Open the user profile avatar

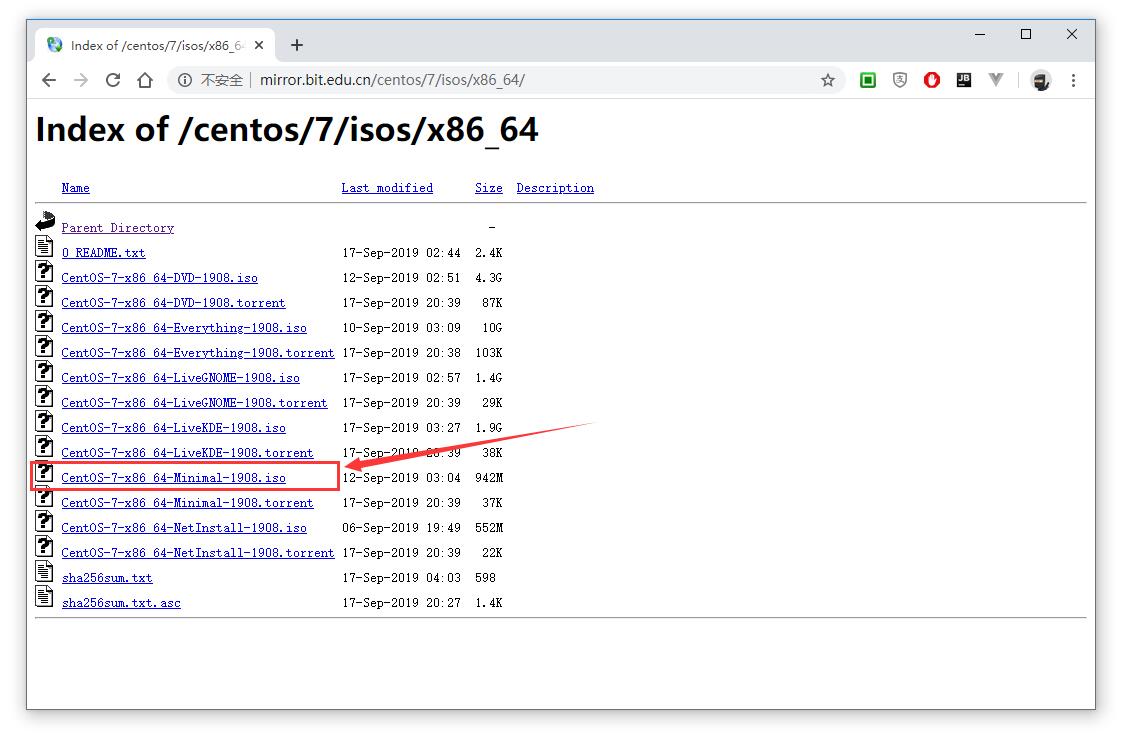coord(1041,80)
